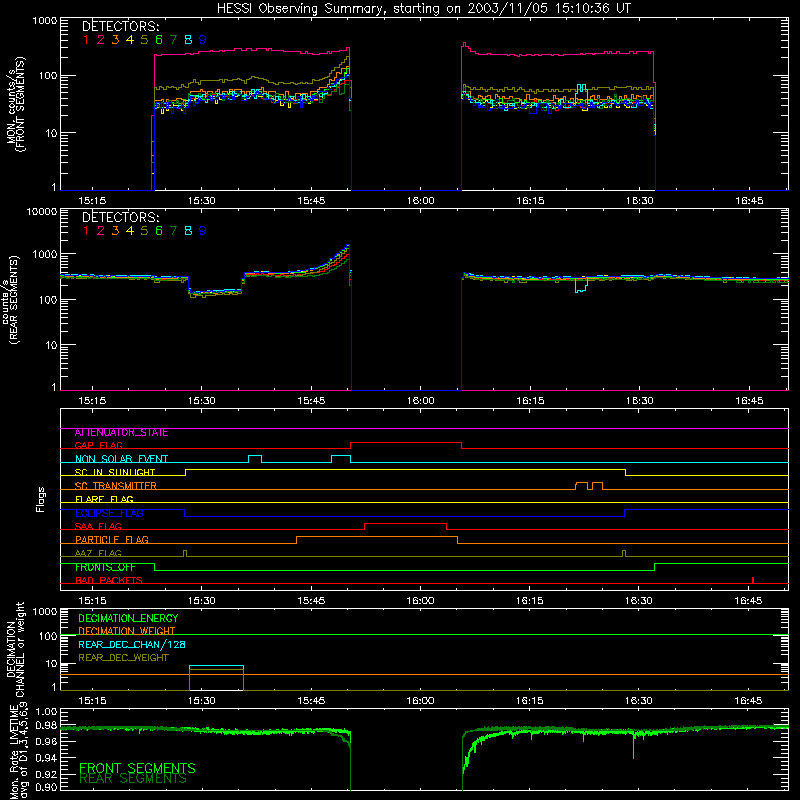Click 15:15 tick label under decimation panel
Viewport: 800px width, 800px height.
coord(92,701)
